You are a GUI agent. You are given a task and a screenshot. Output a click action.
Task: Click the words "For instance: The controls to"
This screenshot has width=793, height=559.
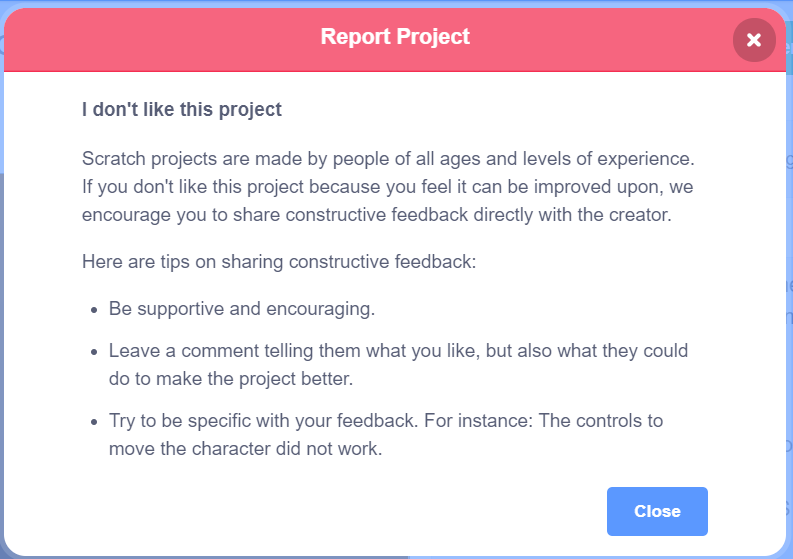[543, 422]
